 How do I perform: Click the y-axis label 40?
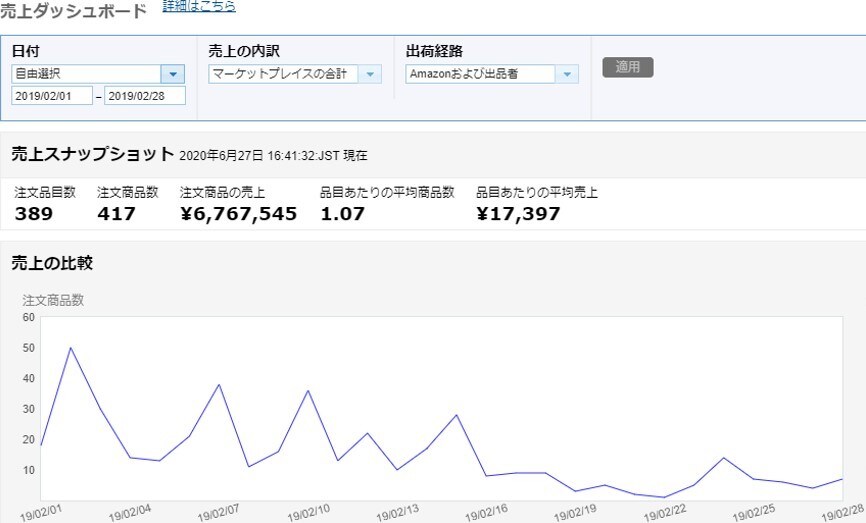tap(29, 378)
